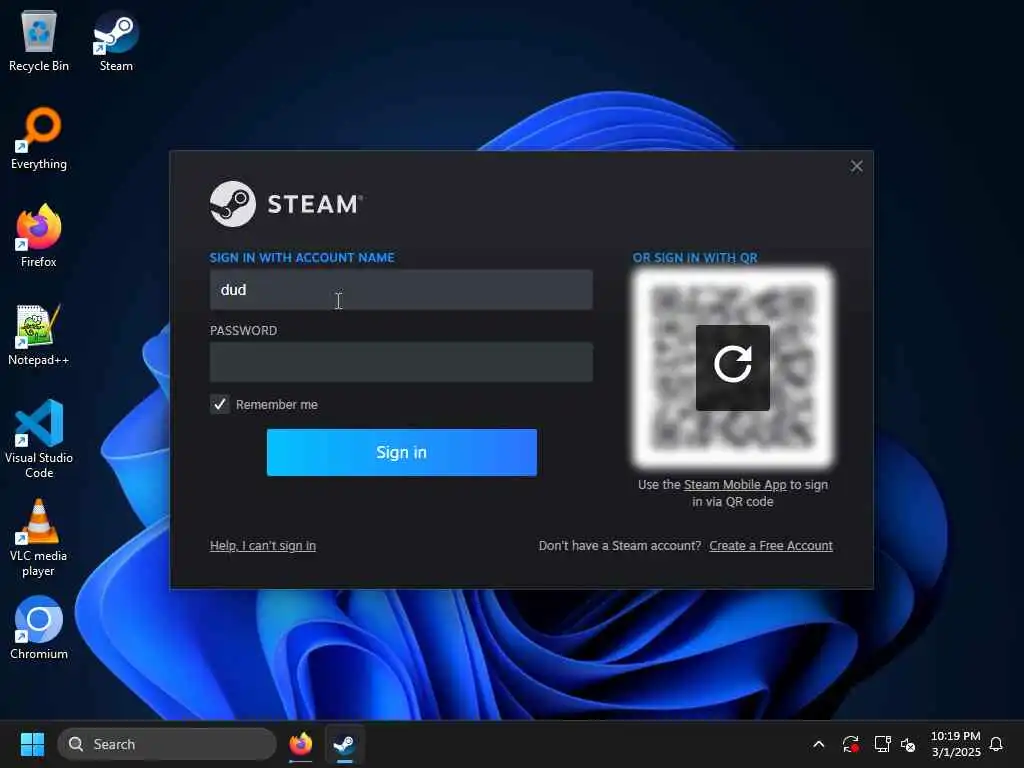1024x768 pixels.
Task: Select the Chromium desktop shortcut
Action: click(x=39, y=628)
